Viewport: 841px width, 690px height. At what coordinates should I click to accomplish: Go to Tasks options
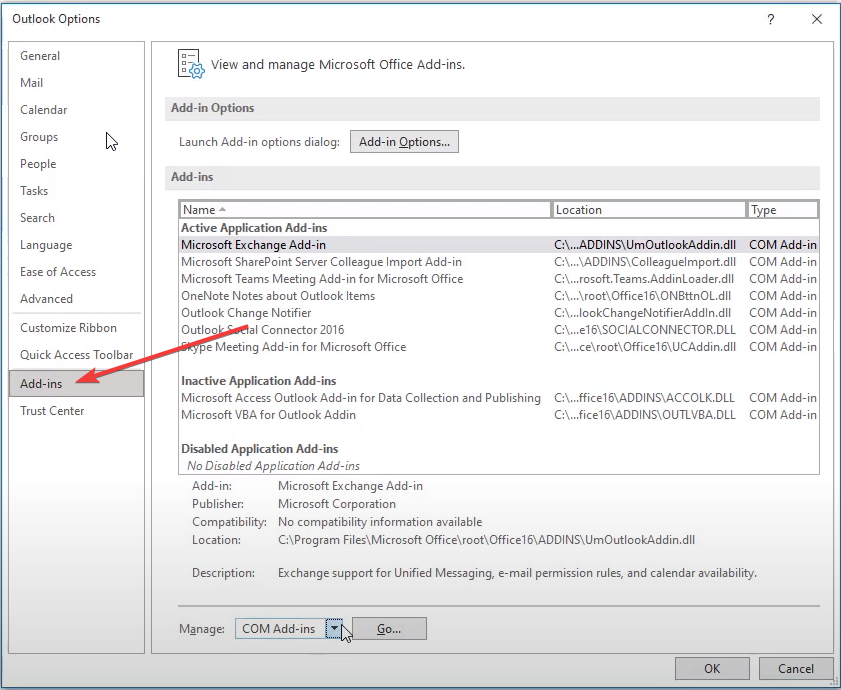(76, 190)
